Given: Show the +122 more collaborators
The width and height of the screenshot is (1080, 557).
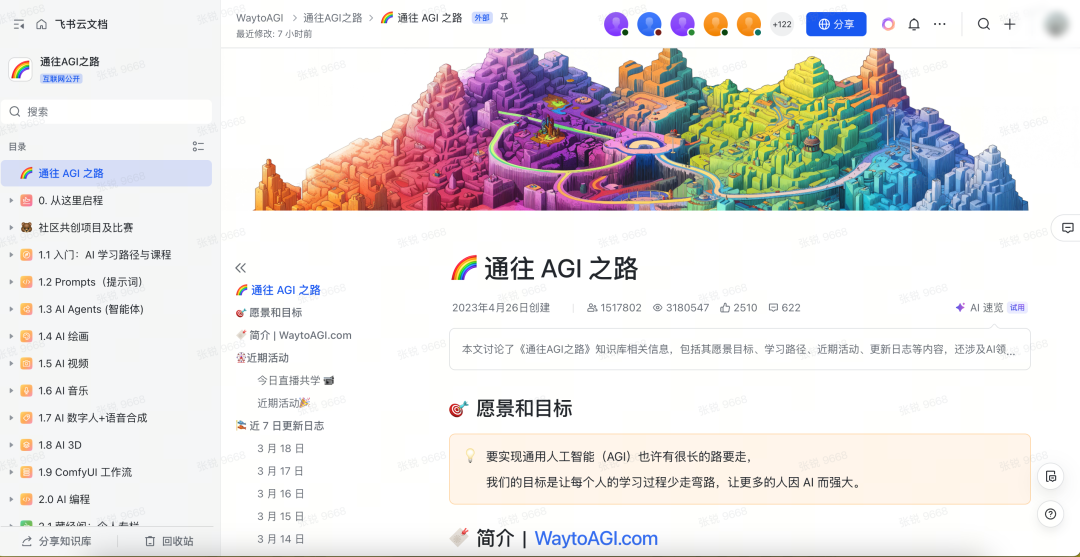Looking at the screenshot, I should [x=782, y=24].
